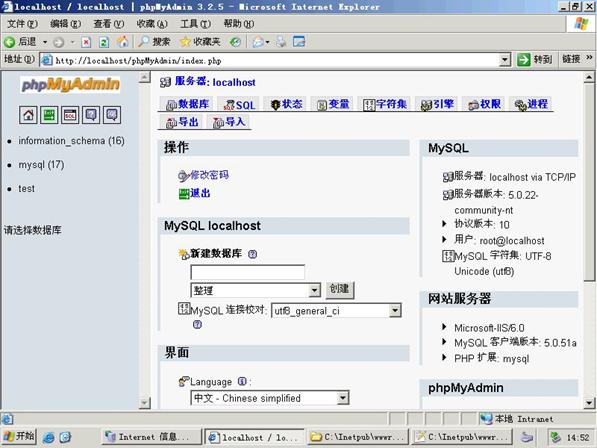Click the IE Back arrow icon
The width and height of the screenshot is (597, 448).
coord(10,42)
